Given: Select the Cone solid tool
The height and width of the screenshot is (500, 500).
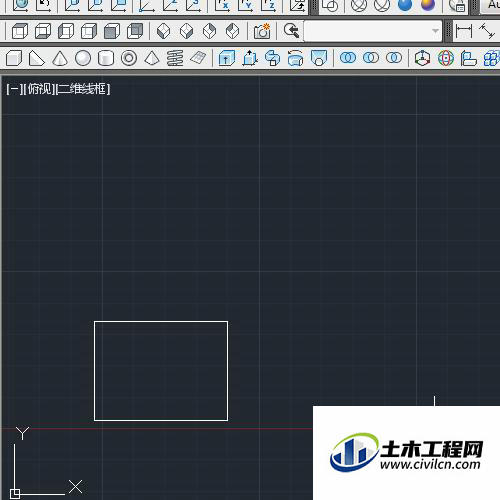Looking at the screenshot, I should [60, 58].
